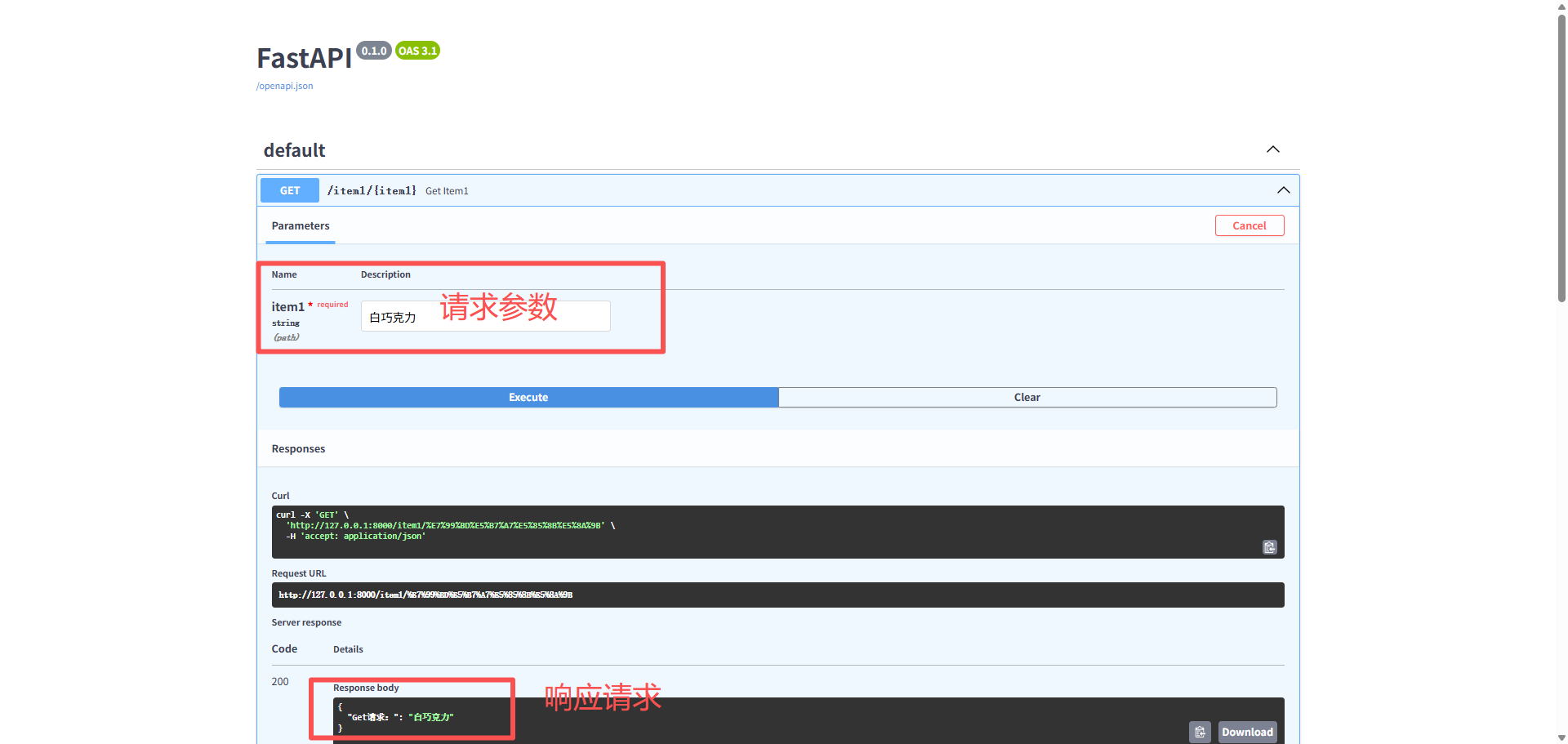Click Cancel to exit try-it-out mode
The width and height of the screenshot is (1568, 744).
coord(1249,225)
